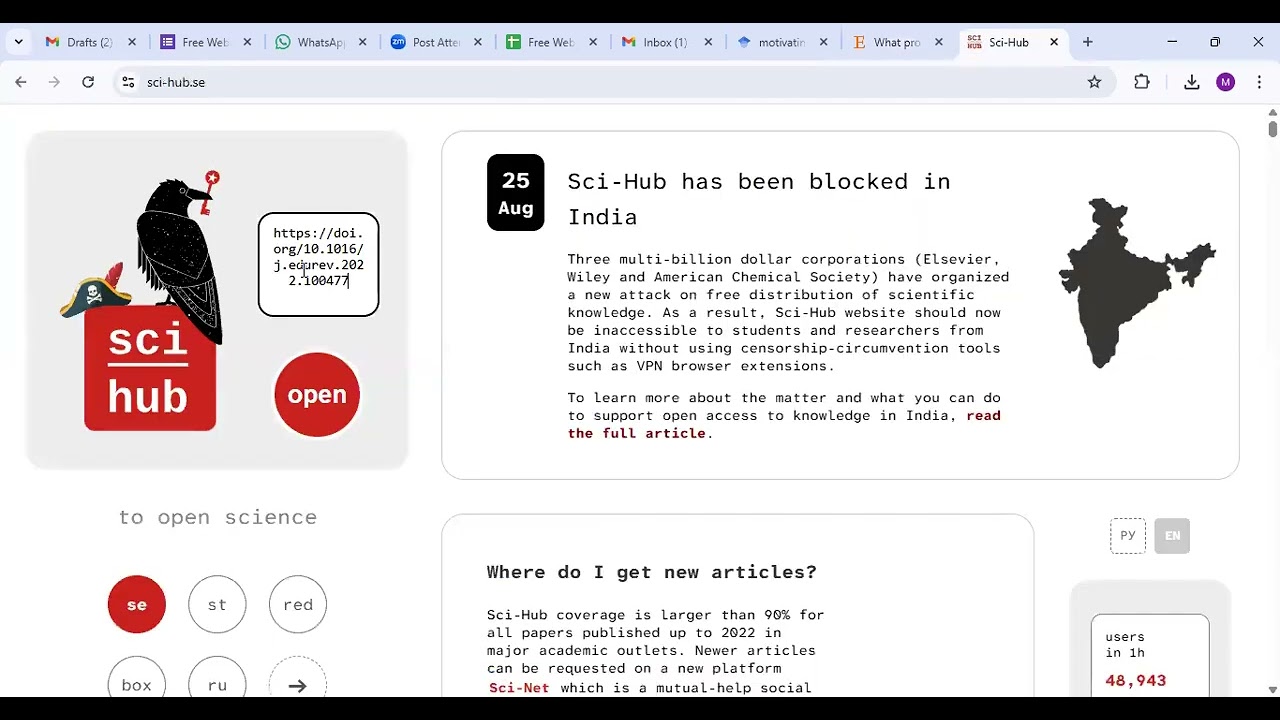Click the page vertical scrollbar thumb
1280x720 pixels.
click(1272, 128)
